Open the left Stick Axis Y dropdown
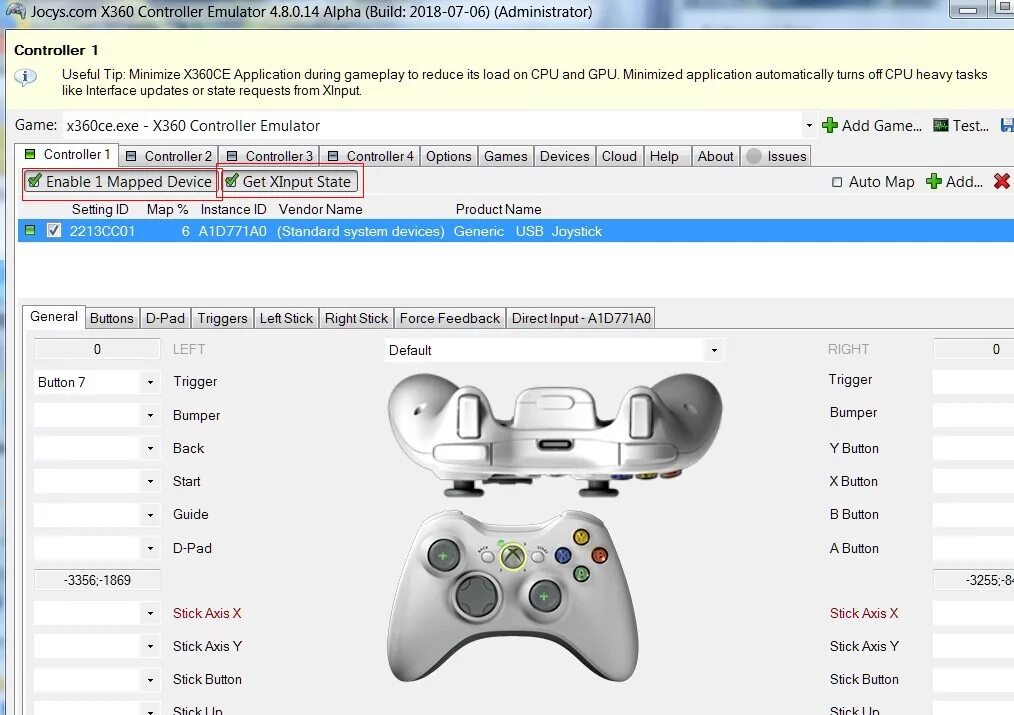Viewport: 1014px width, 715px height. (150, 646)
